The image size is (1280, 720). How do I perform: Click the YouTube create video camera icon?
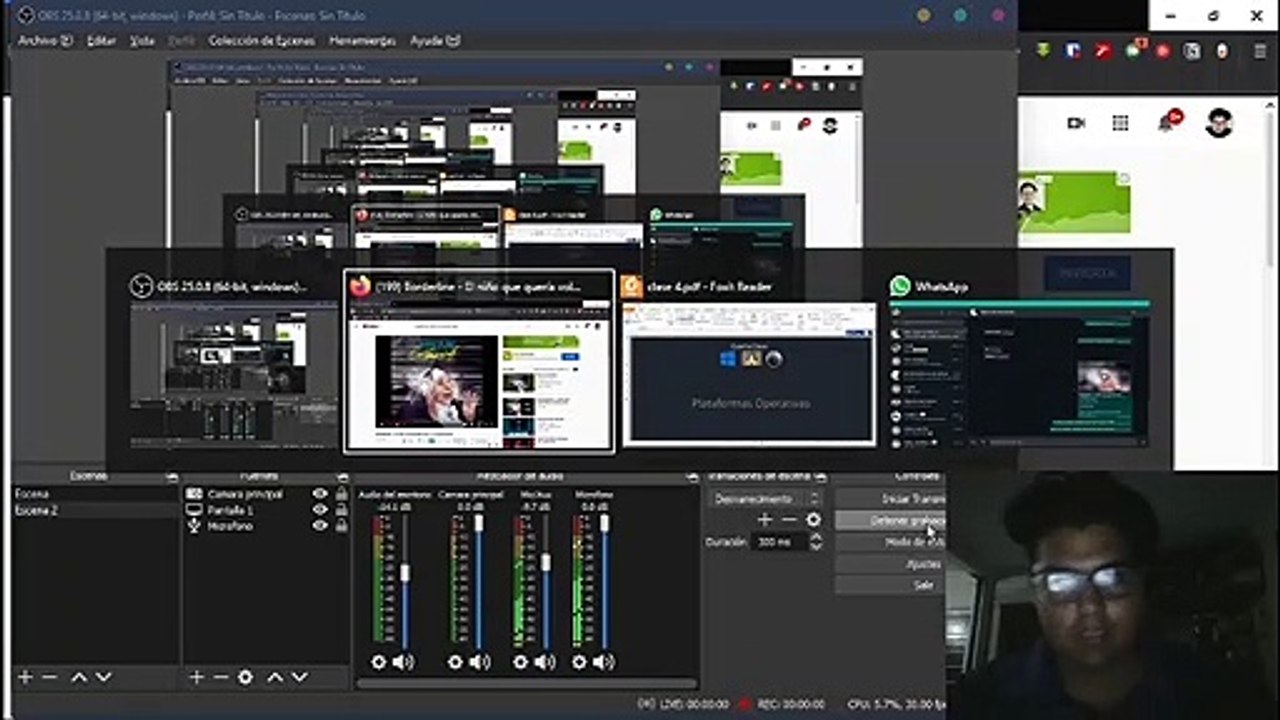(x=1076, y=123)
